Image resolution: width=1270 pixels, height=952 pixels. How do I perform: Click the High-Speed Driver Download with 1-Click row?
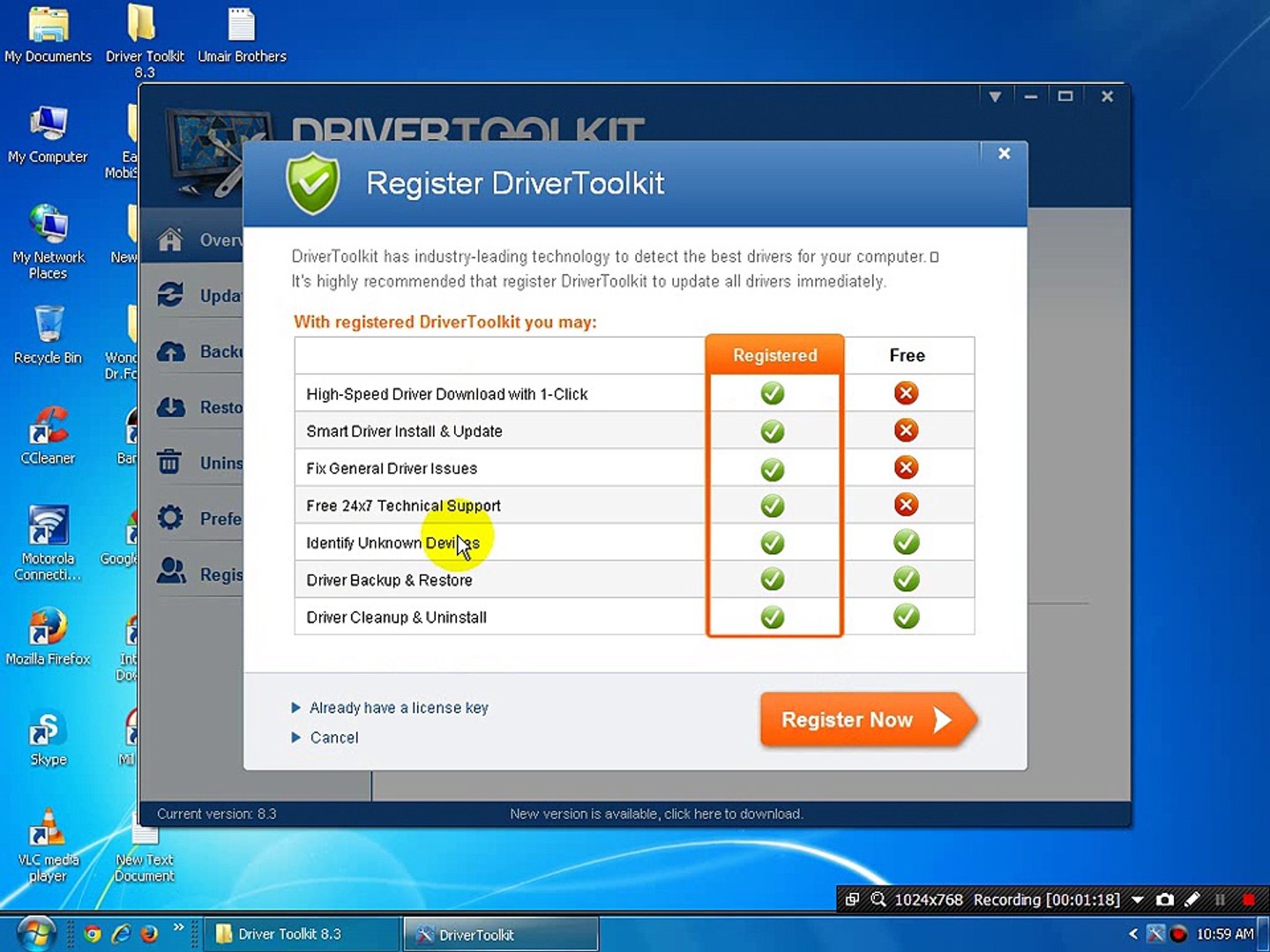click(x=634, y=393)
